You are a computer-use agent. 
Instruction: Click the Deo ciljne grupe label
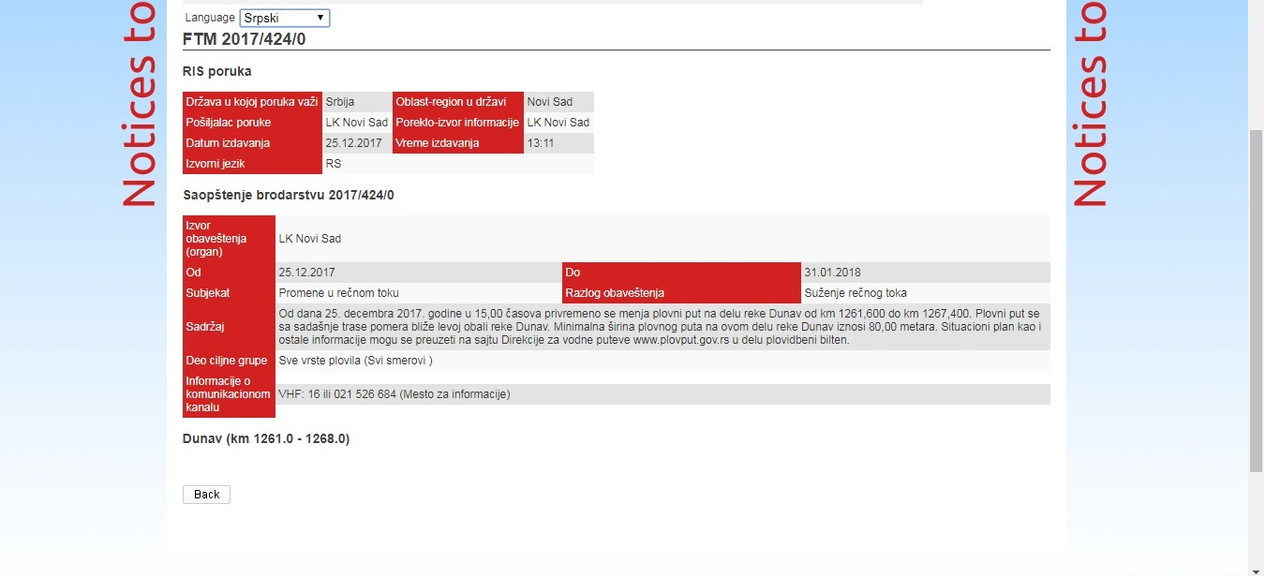(229, 360)
